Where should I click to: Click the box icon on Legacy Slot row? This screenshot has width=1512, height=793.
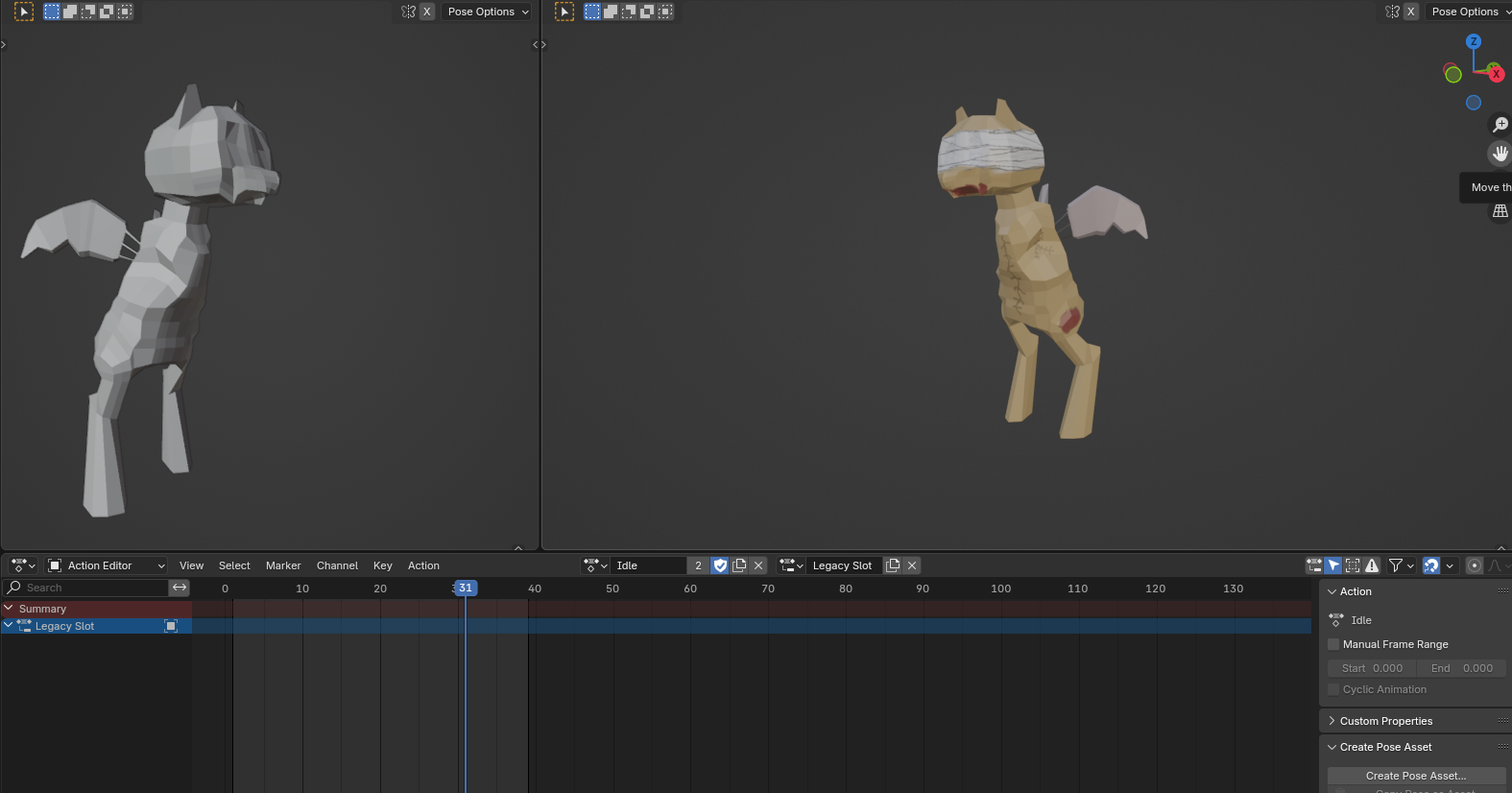(x=171, y=626)
